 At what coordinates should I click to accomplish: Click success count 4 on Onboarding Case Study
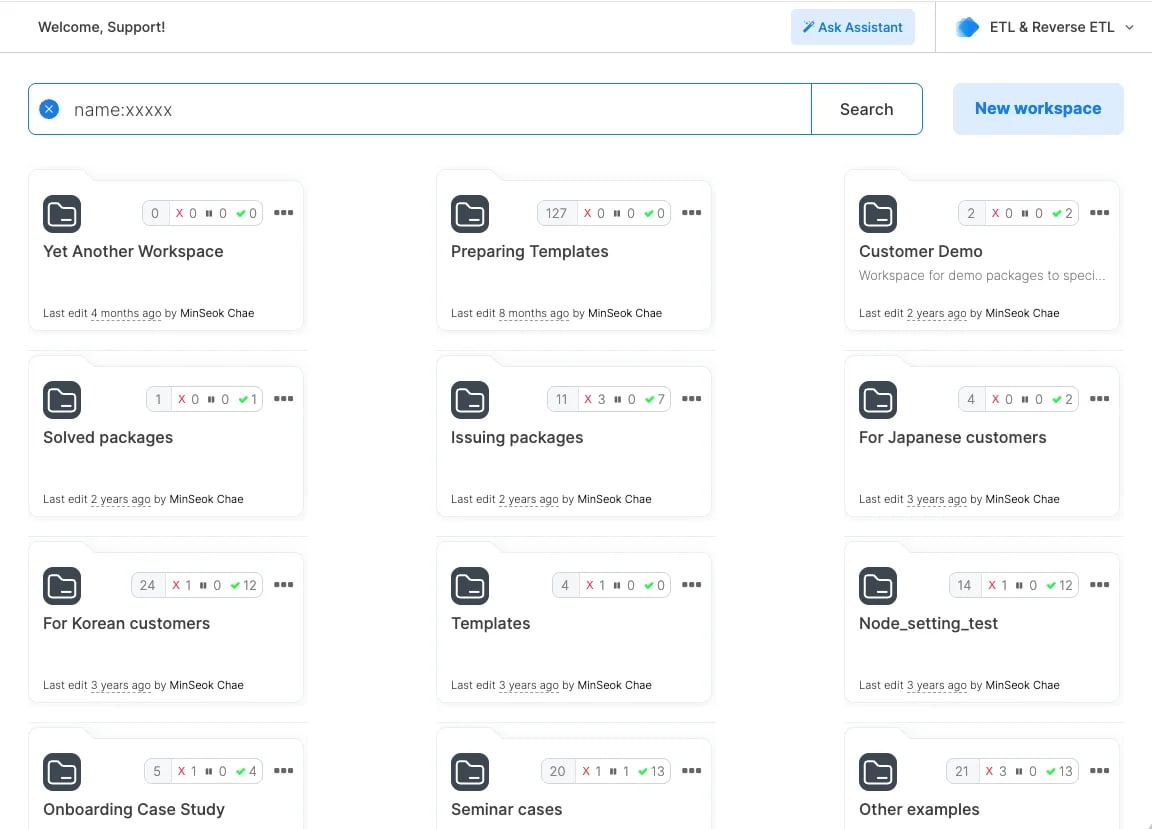point(246,771)
